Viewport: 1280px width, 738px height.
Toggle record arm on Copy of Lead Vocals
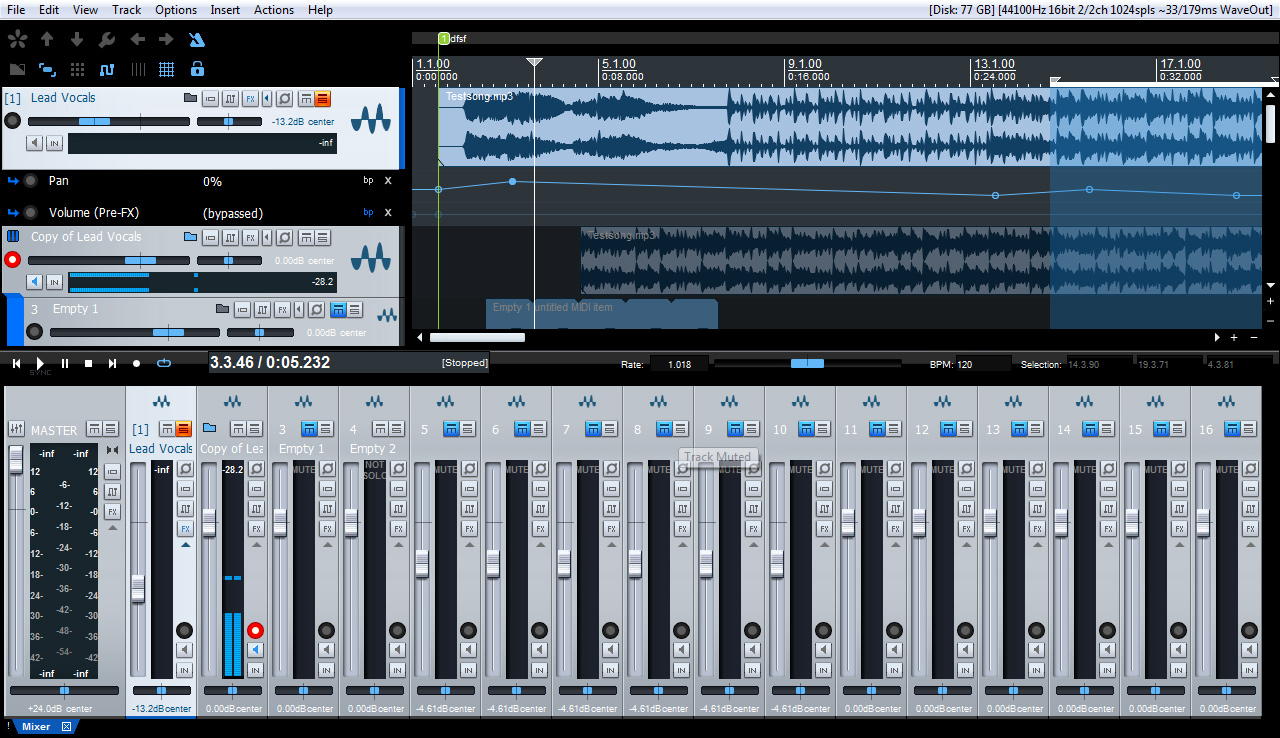click(x=12, y=259)
